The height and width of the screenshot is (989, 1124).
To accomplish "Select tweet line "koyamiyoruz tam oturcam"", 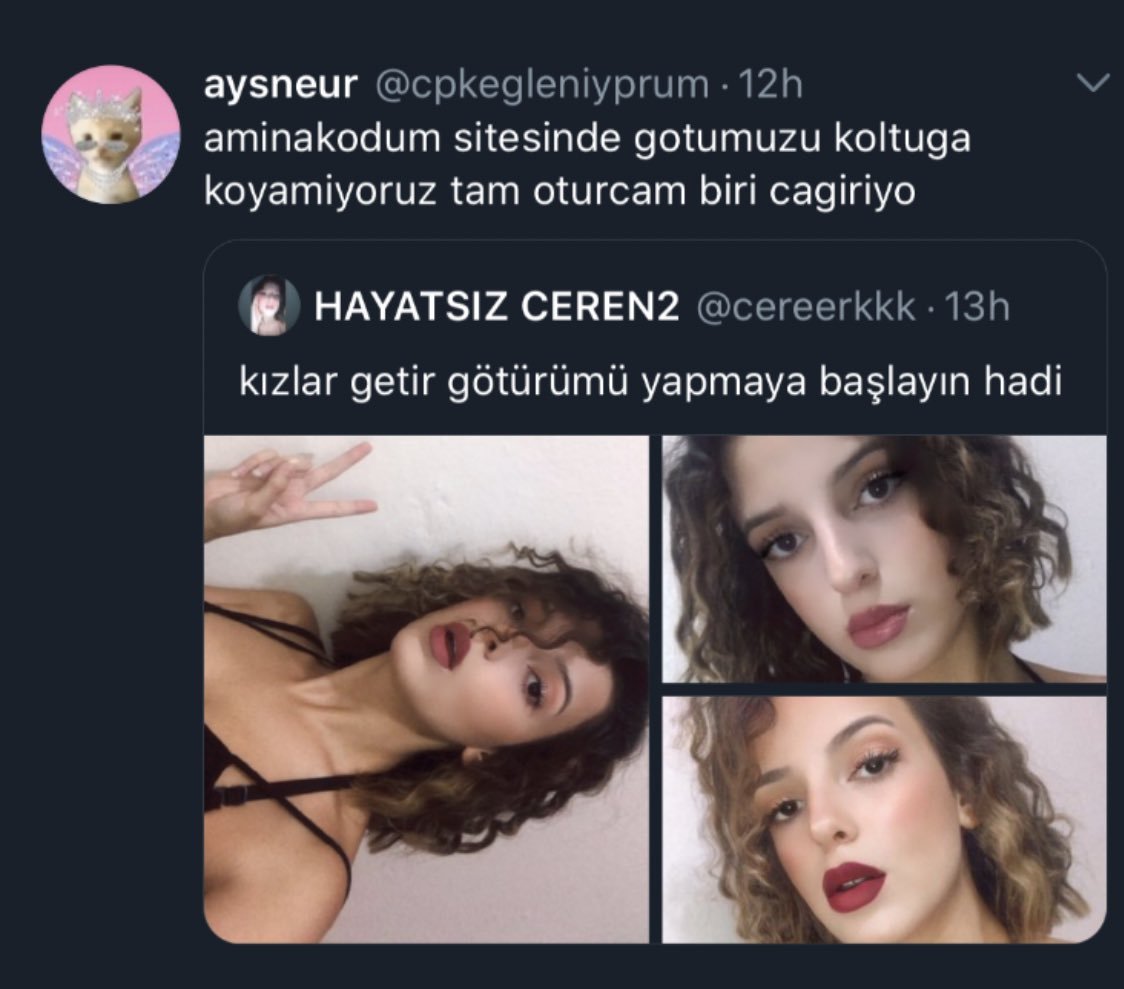I will (x=559, y=192).
